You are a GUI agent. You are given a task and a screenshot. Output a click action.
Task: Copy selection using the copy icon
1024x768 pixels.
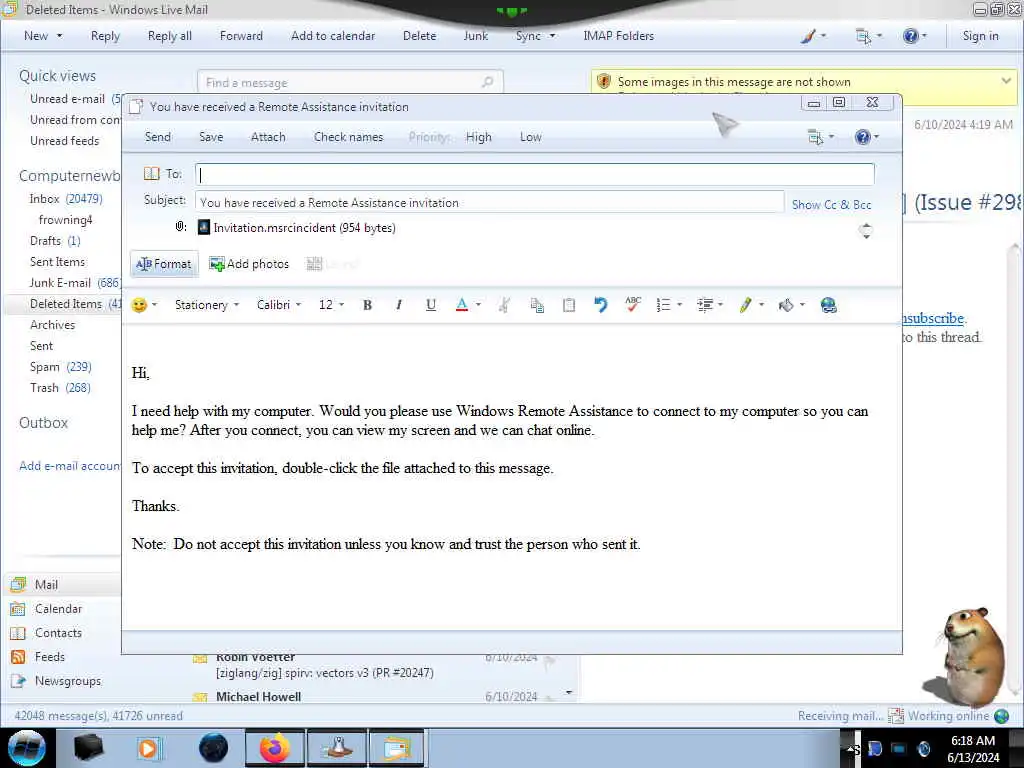[537, 305]
